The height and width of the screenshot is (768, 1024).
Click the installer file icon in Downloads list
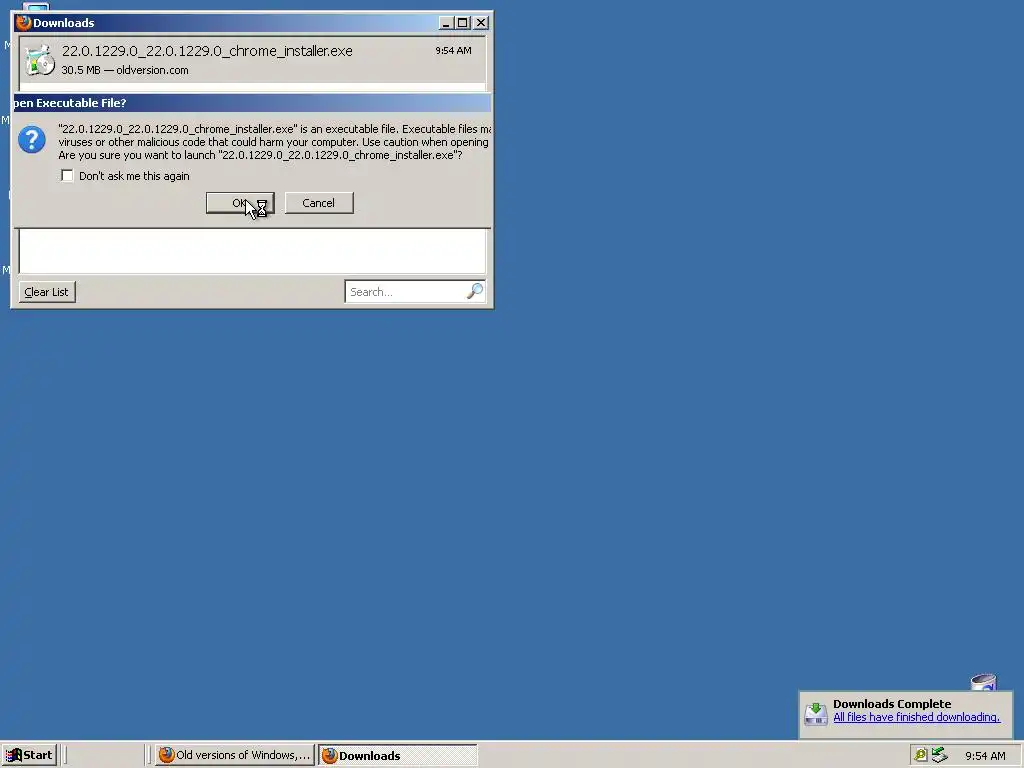click(x=39, y=60)
